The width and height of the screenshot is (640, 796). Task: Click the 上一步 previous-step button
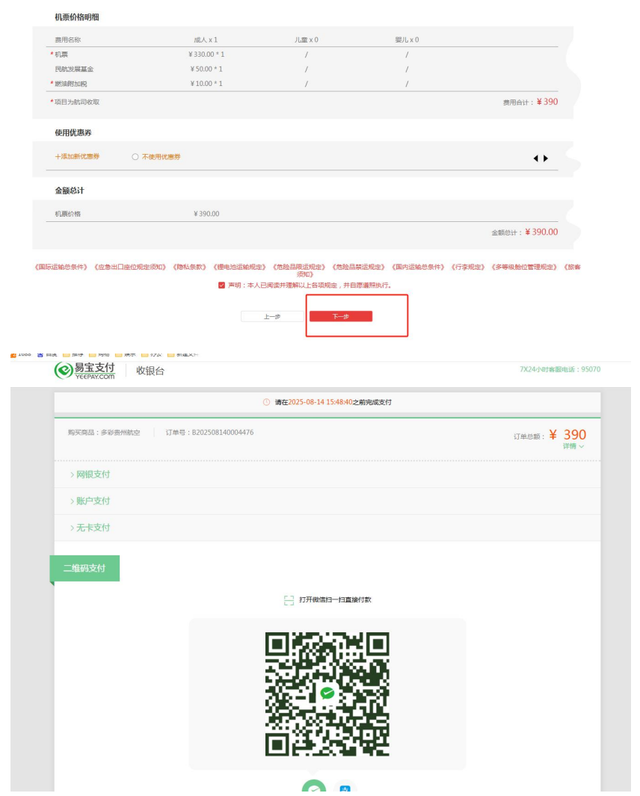(272, 316)
